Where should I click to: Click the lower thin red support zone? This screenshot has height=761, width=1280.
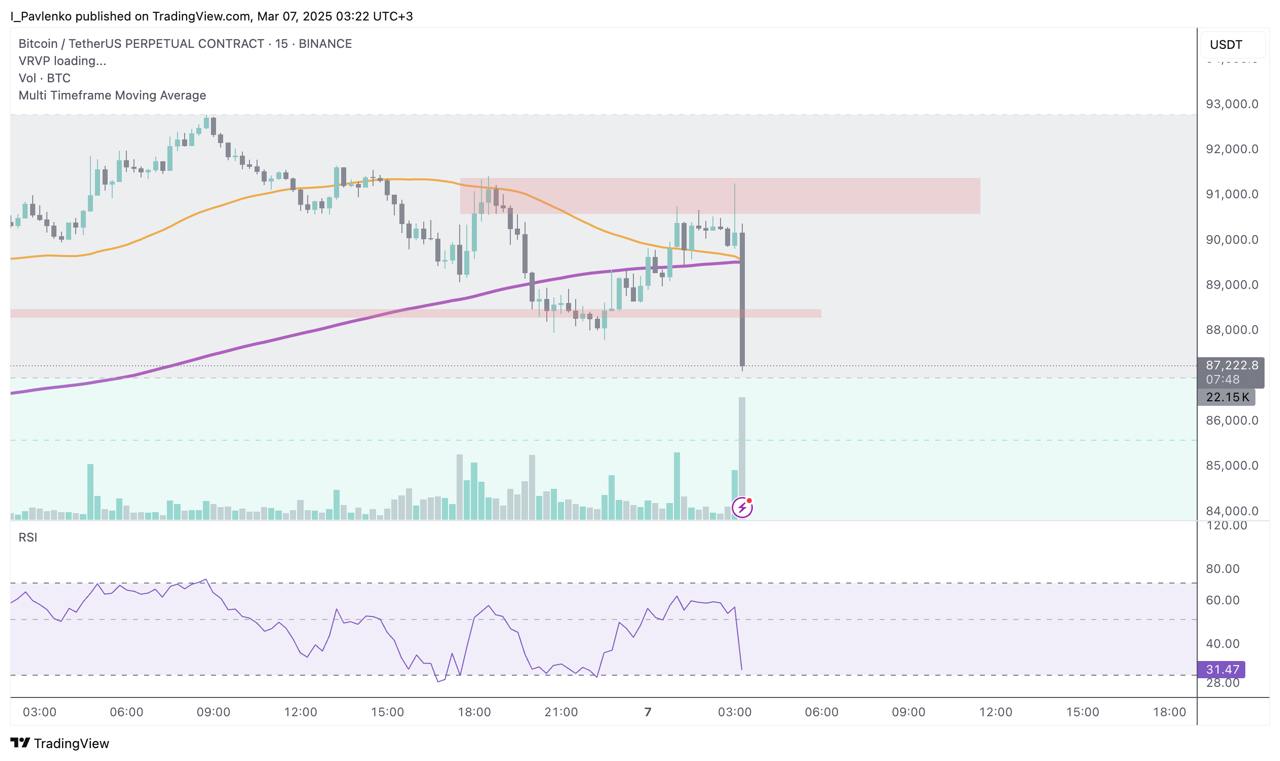click(415, 314)
